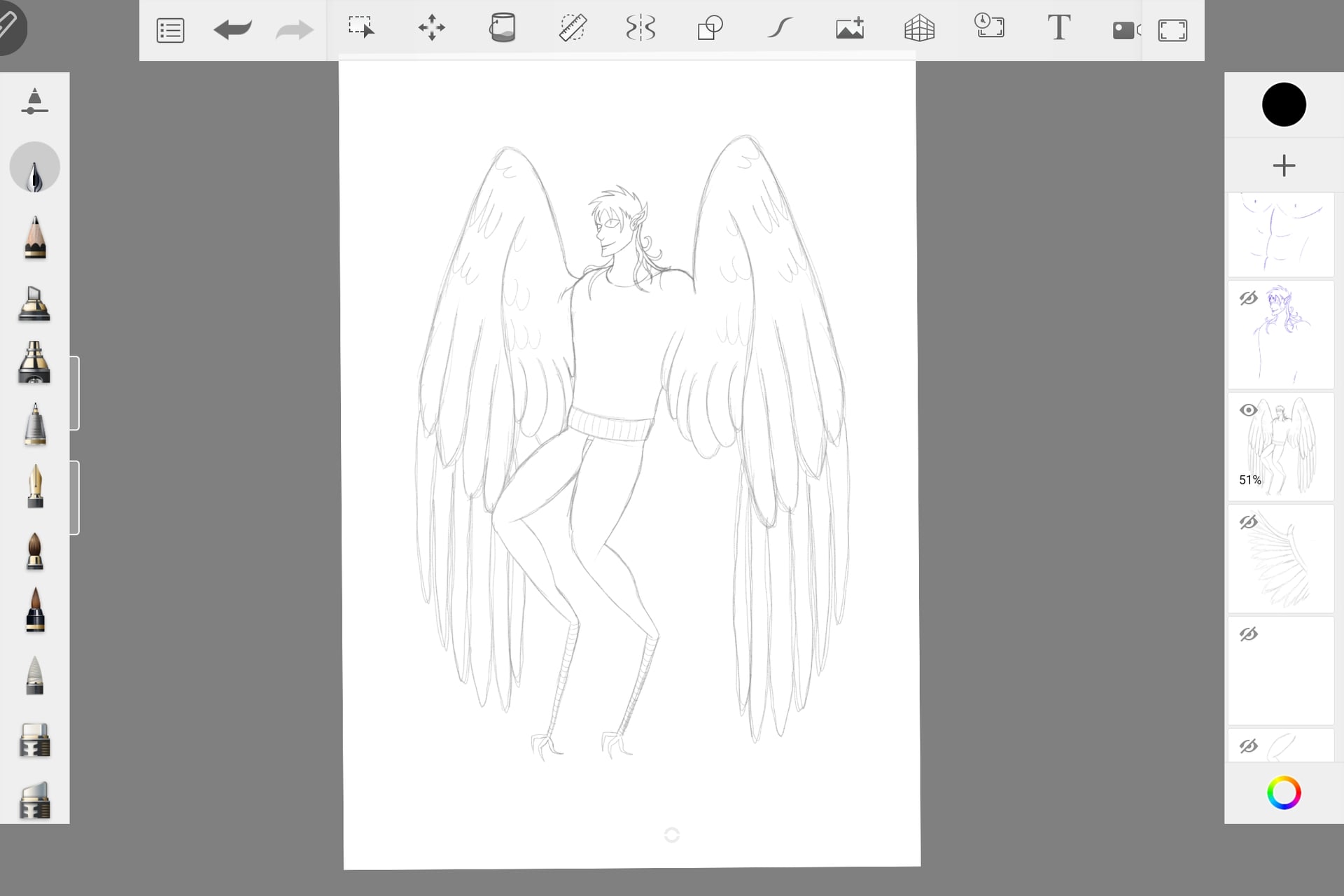Toggle the Symmetry tool

coord(640,29)
